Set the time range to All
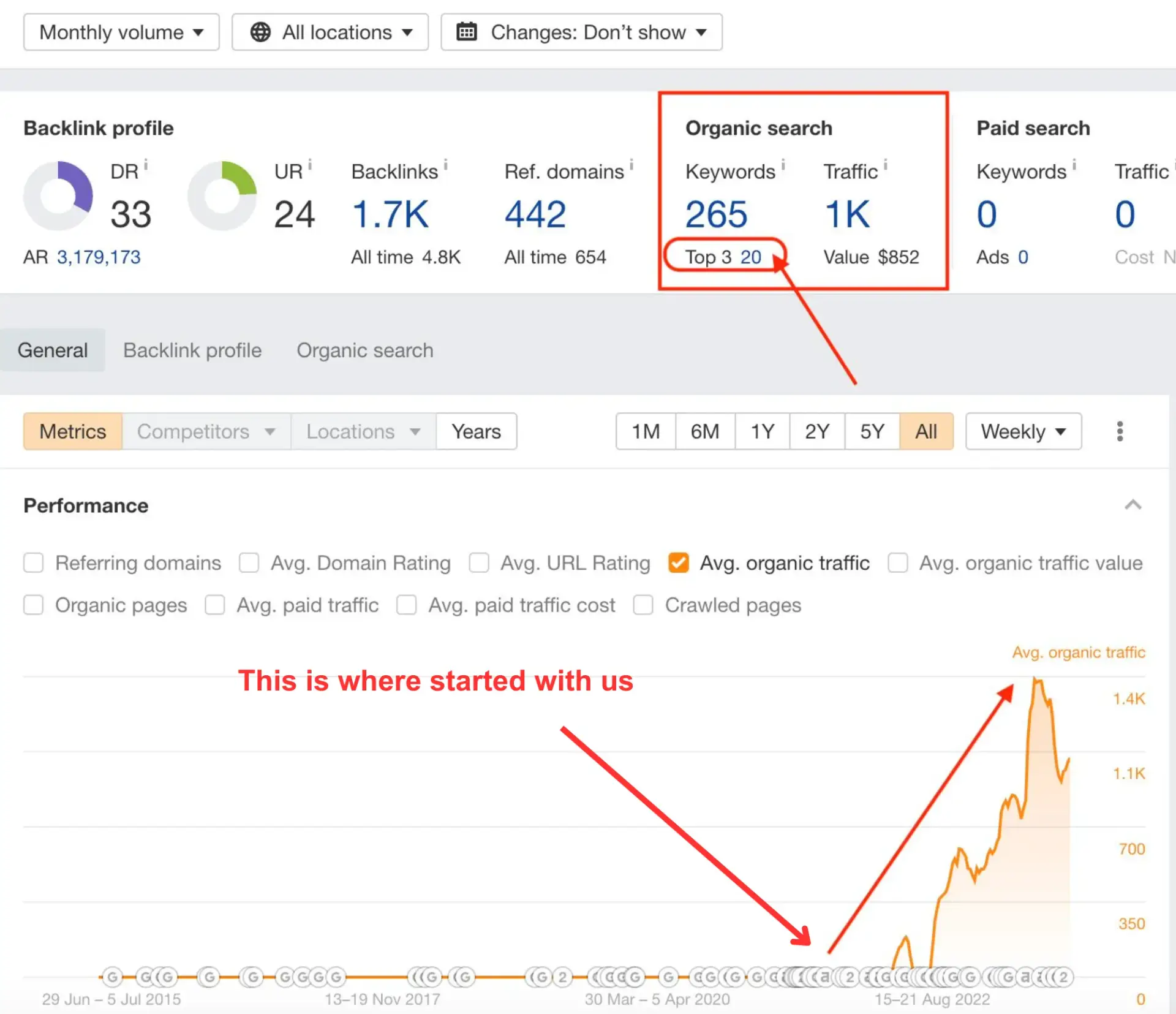The height and width of the screenshot is (1014, 1176). point(927,432)
